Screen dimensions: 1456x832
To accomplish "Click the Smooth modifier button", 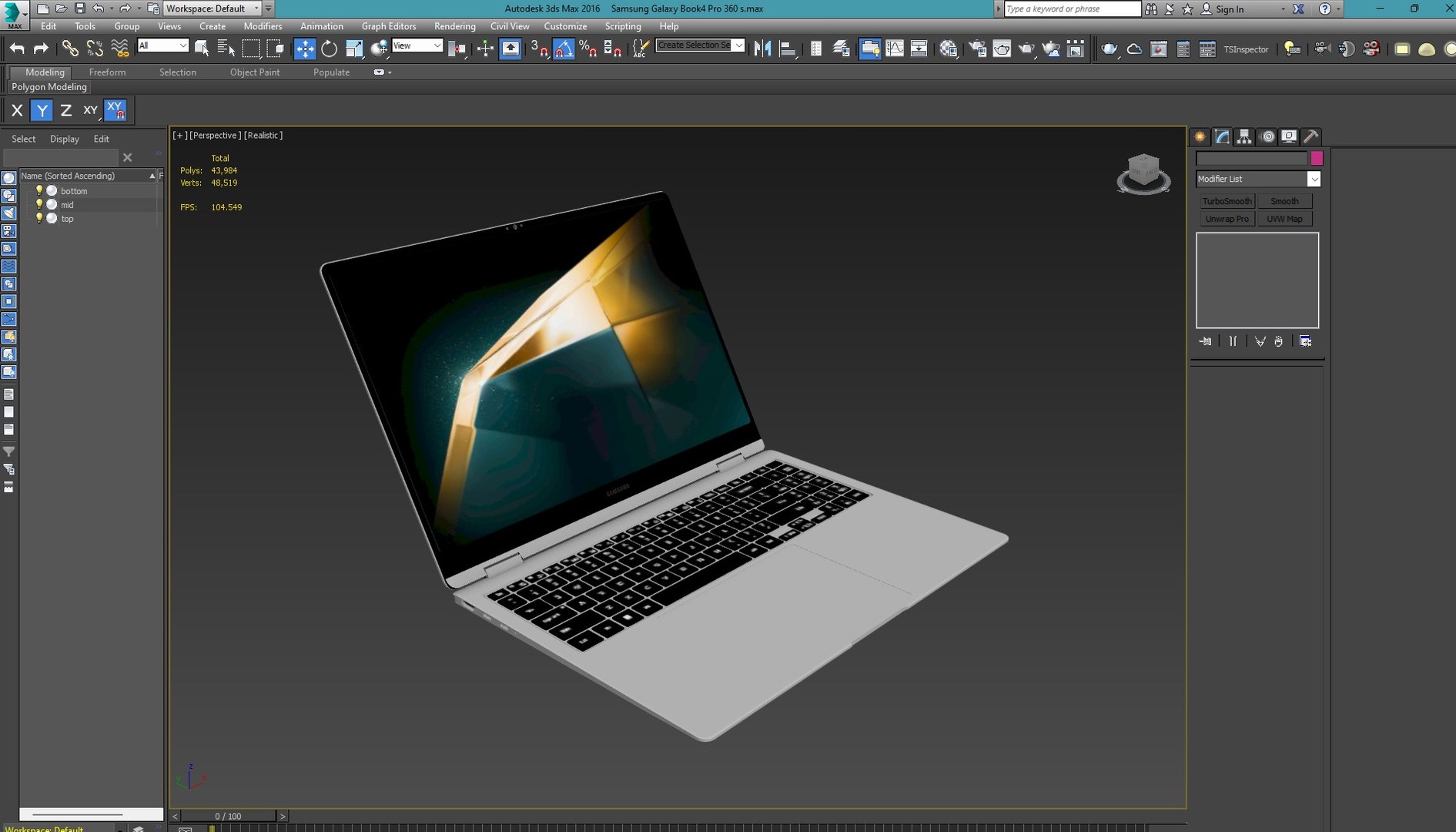I will pos(1285,201).
